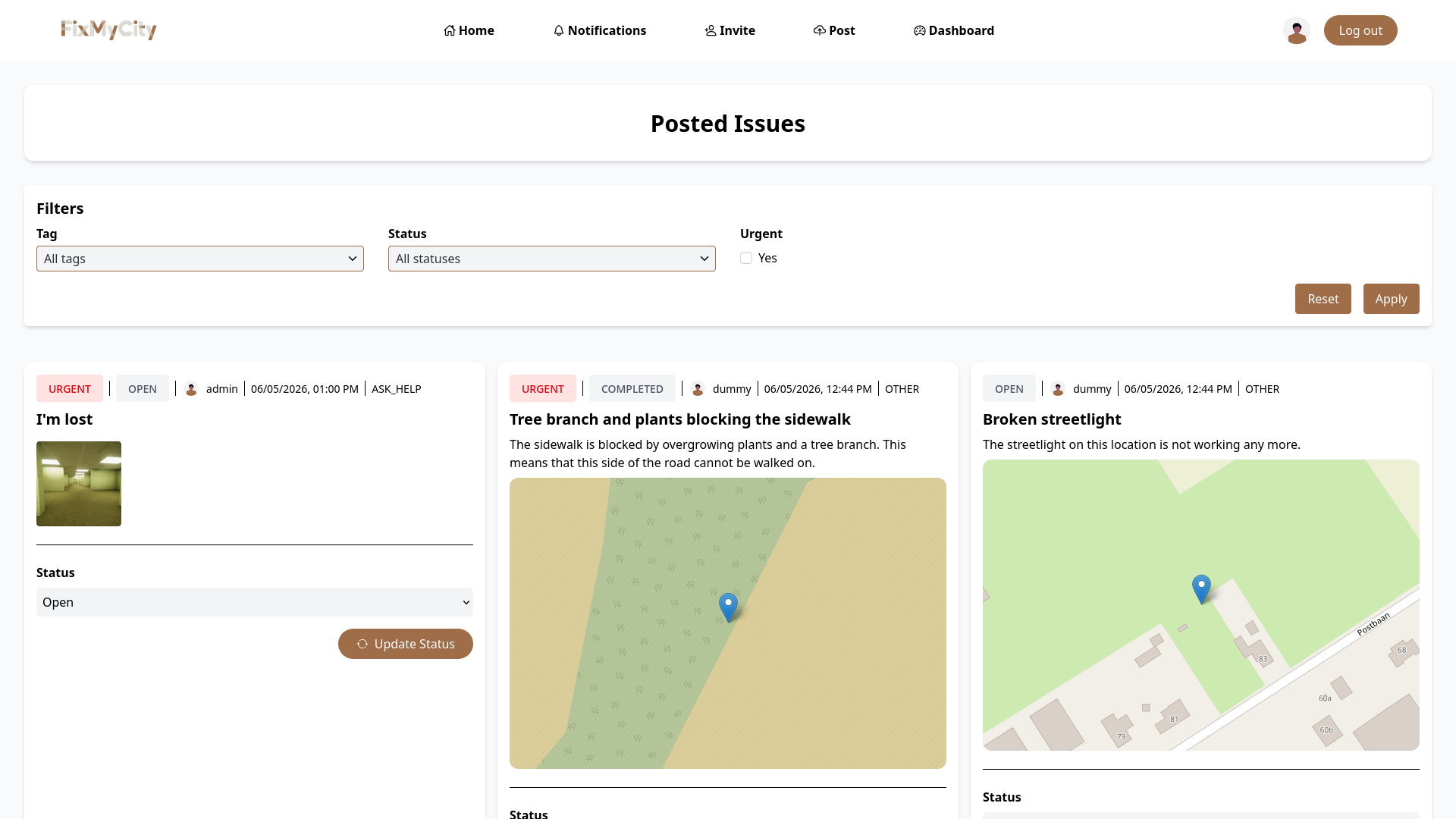
Task: Click refresh icon in Update Status button
Action: pyautogui.click(x=362, y=644)
